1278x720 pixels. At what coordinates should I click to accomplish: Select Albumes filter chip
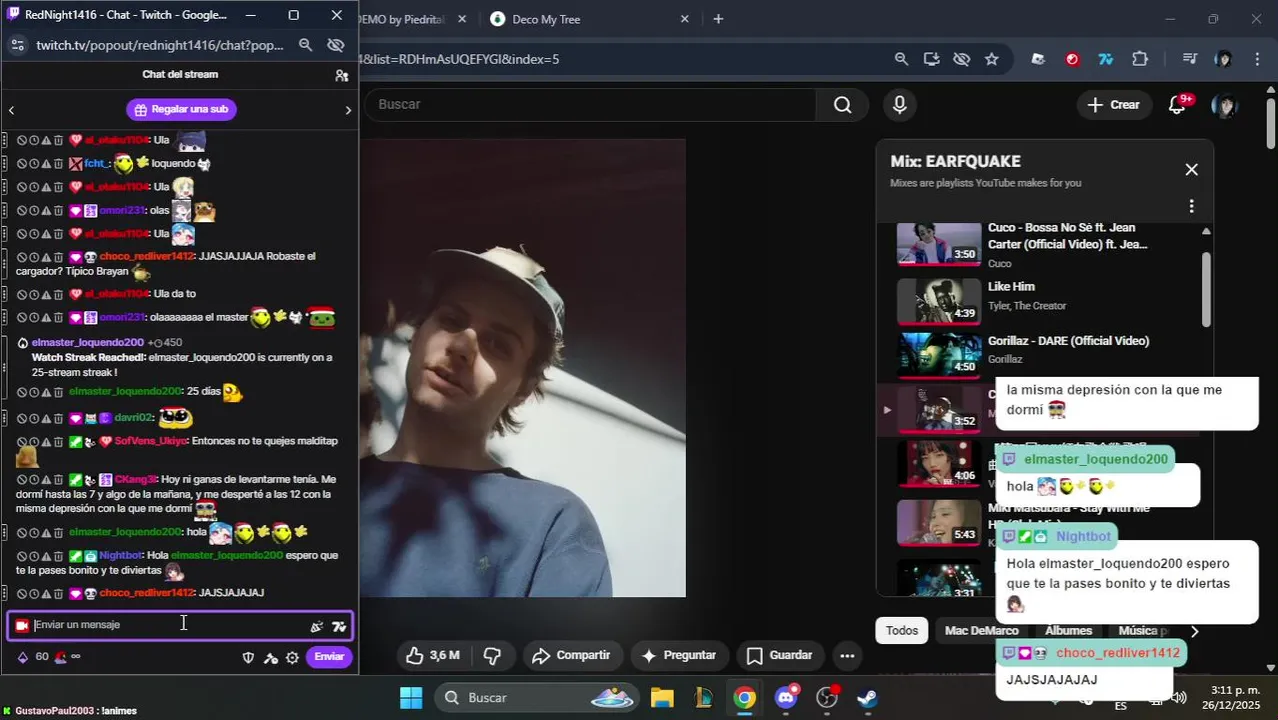coord(1068,631)
